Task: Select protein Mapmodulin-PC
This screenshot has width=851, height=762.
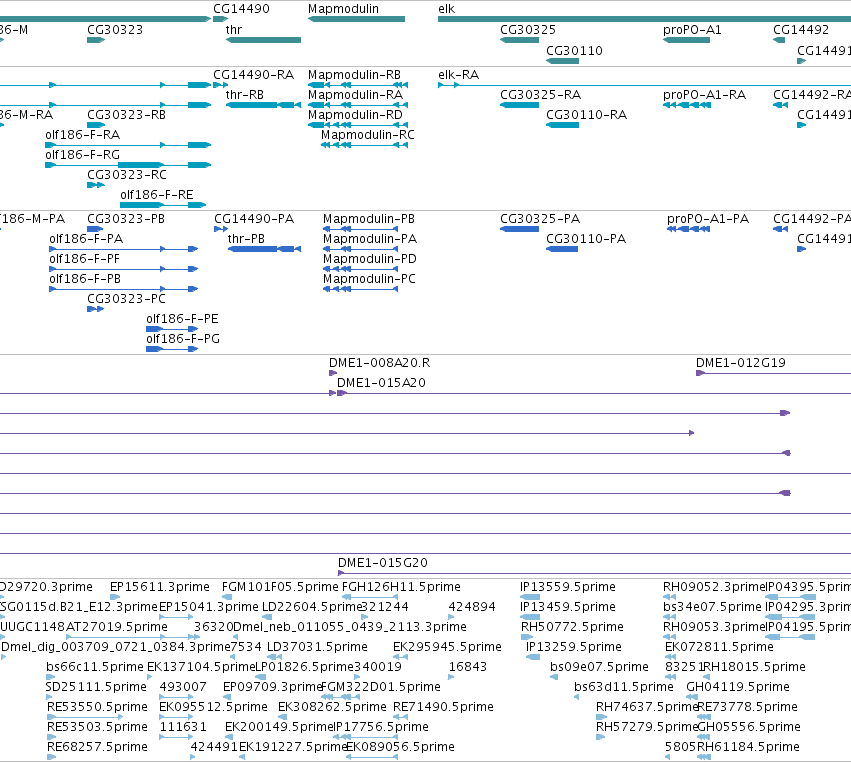Action: [369, 279]
